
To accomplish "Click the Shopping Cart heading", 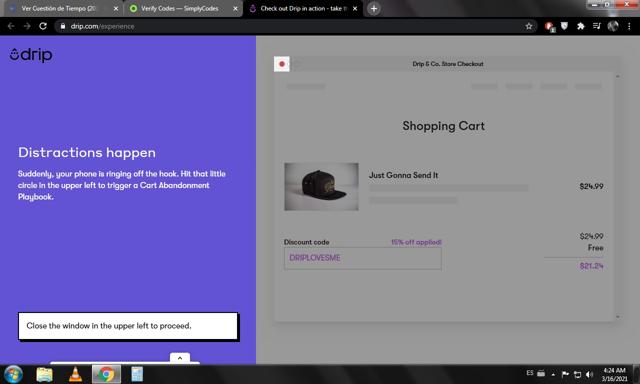I will coord(444,126).
